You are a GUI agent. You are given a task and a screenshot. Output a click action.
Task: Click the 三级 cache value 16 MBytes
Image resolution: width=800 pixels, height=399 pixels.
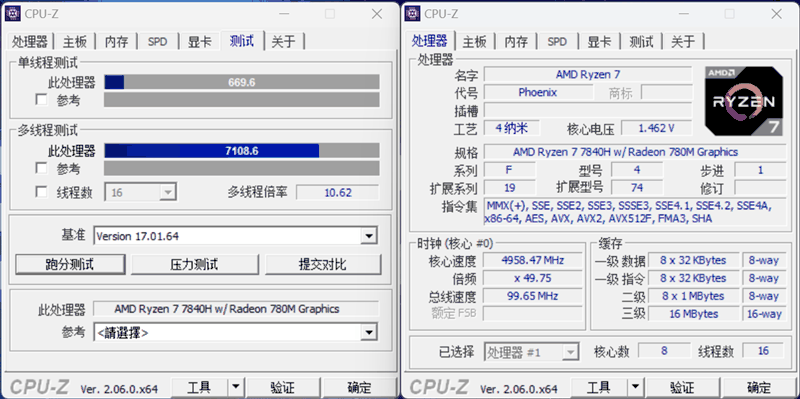pyautogui.click(x=693, y=314)
